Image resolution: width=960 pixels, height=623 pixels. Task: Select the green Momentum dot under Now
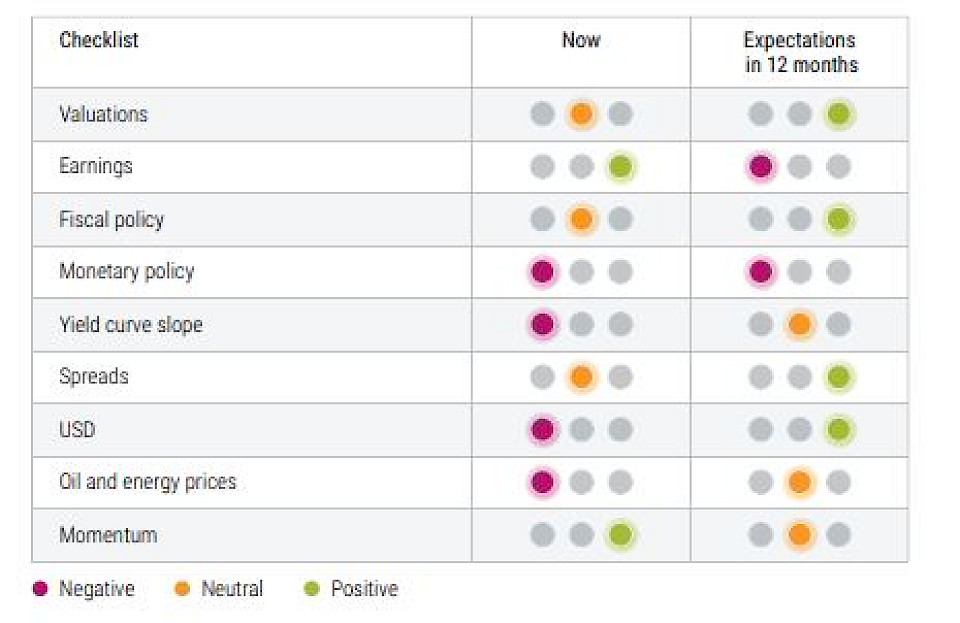(620, 535)
